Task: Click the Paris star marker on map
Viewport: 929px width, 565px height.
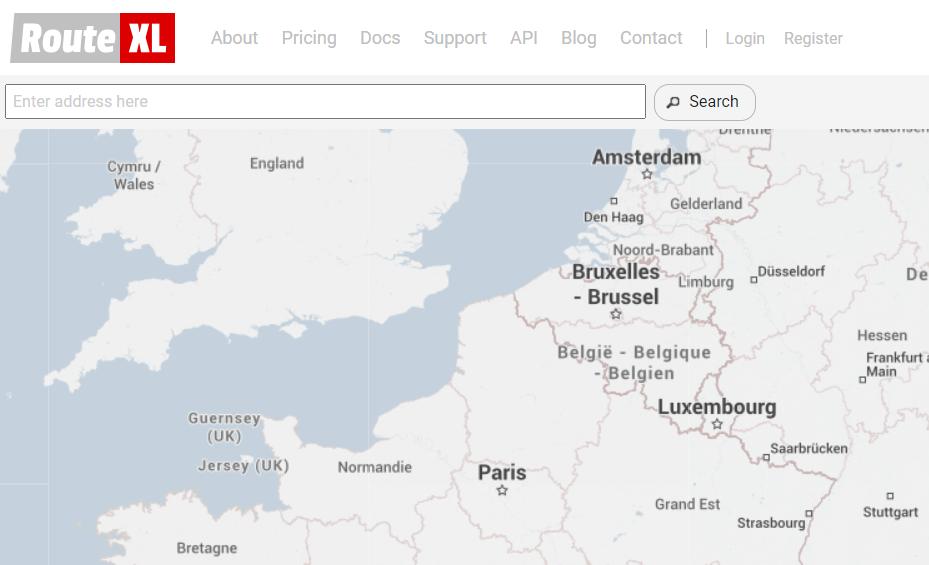Action: pos(502,491)
